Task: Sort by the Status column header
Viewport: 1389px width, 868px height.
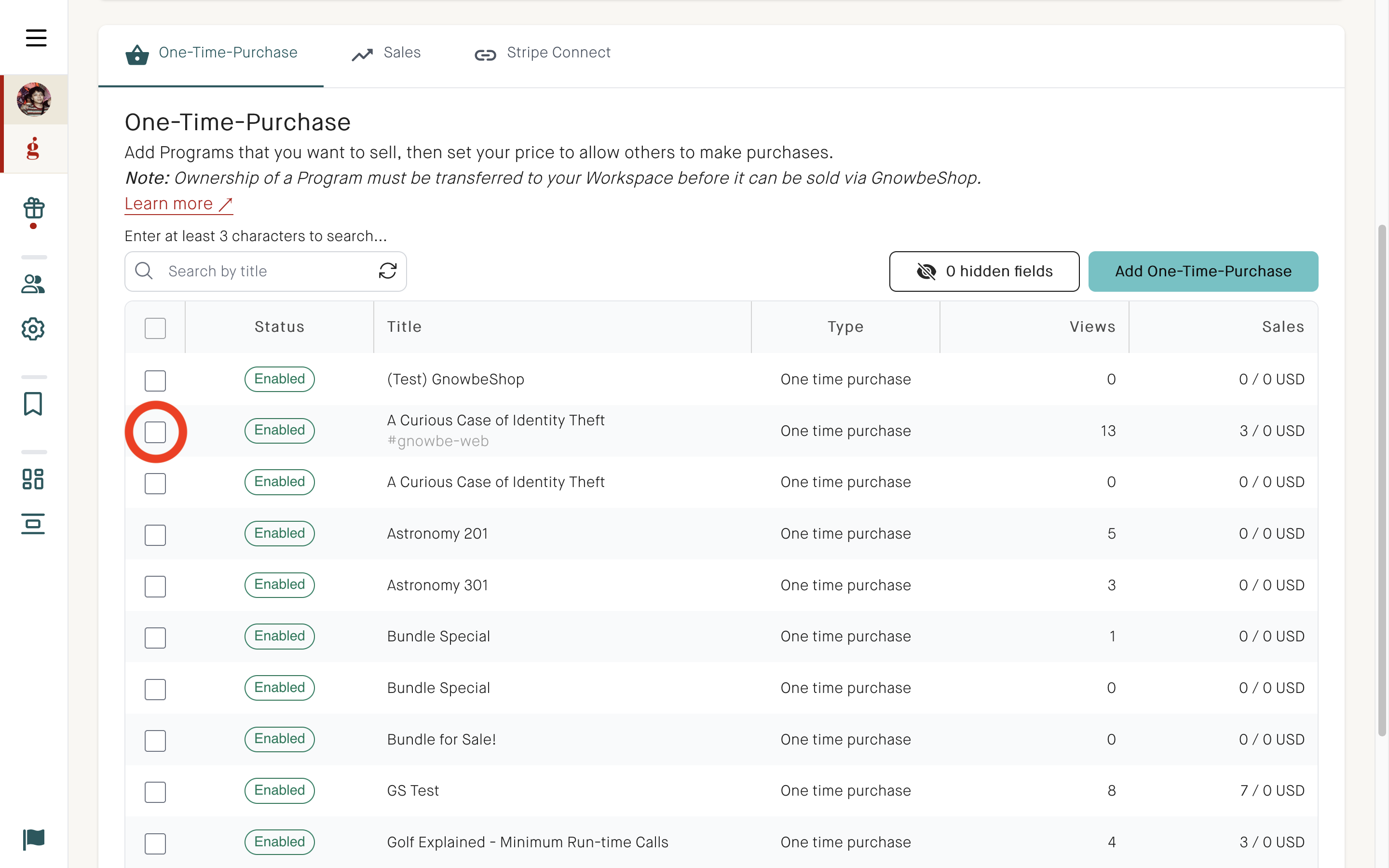Action: [280, 326]
